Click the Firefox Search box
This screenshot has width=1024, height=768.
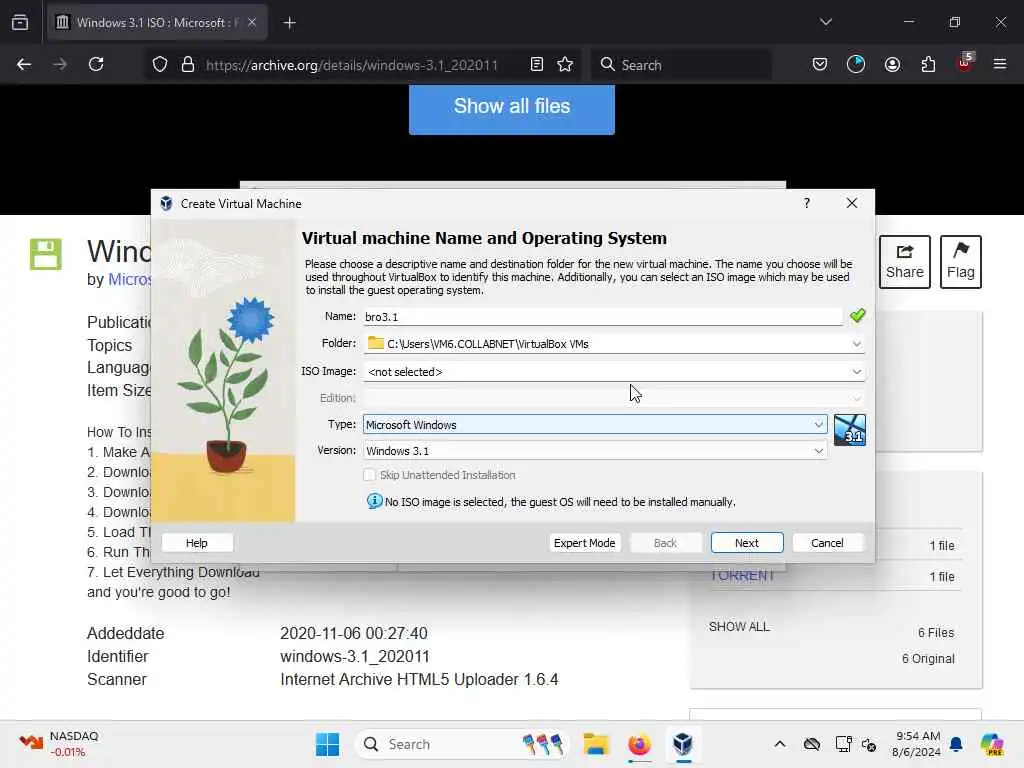(x=681, y=65)
